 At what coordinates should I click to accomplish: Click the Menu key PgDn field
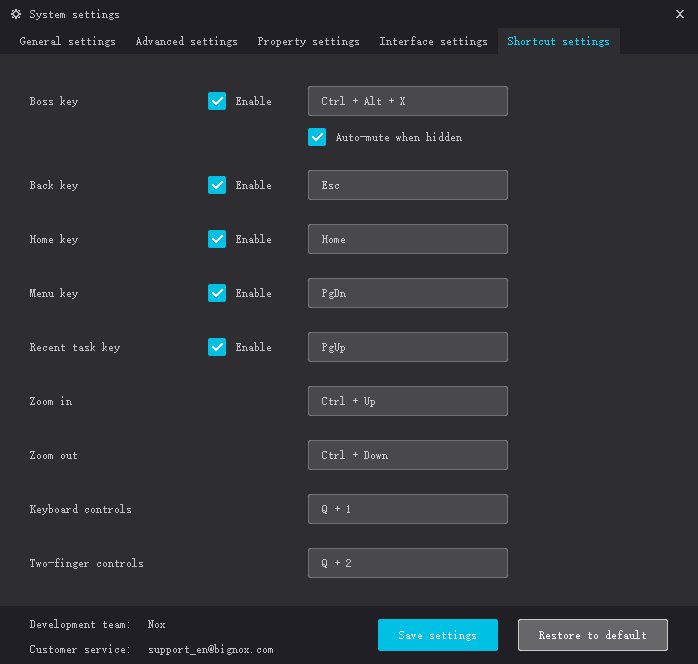click(407, 293)
